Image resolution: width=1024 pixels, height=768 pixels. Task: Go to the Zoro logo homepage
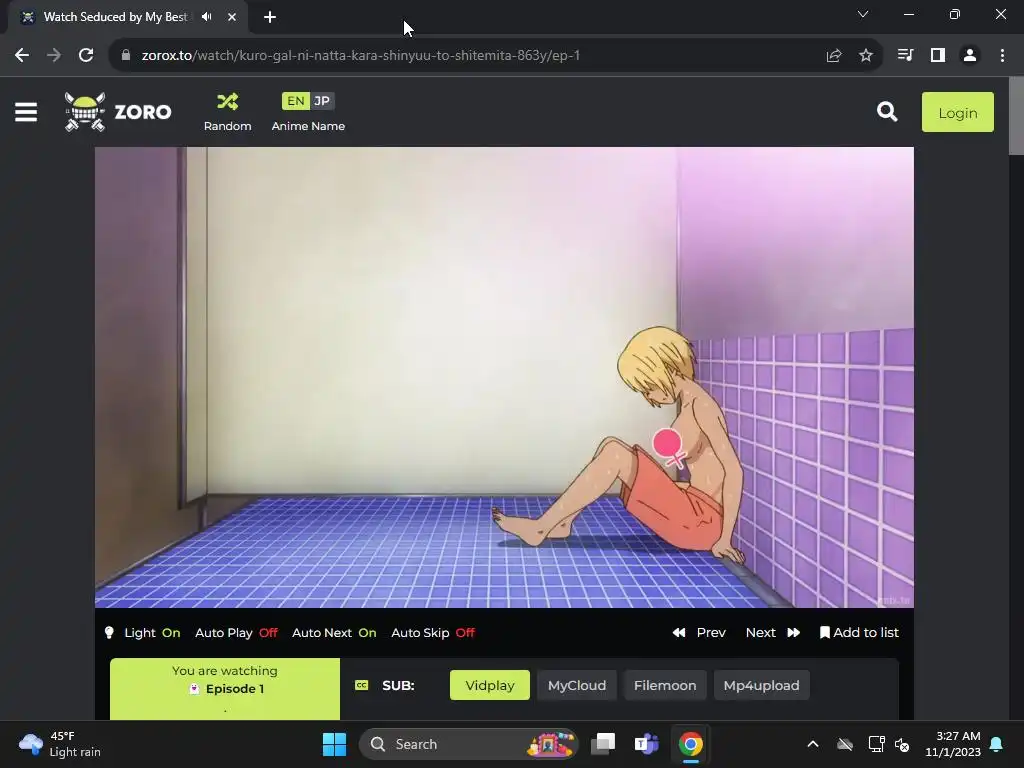(118, 112)
